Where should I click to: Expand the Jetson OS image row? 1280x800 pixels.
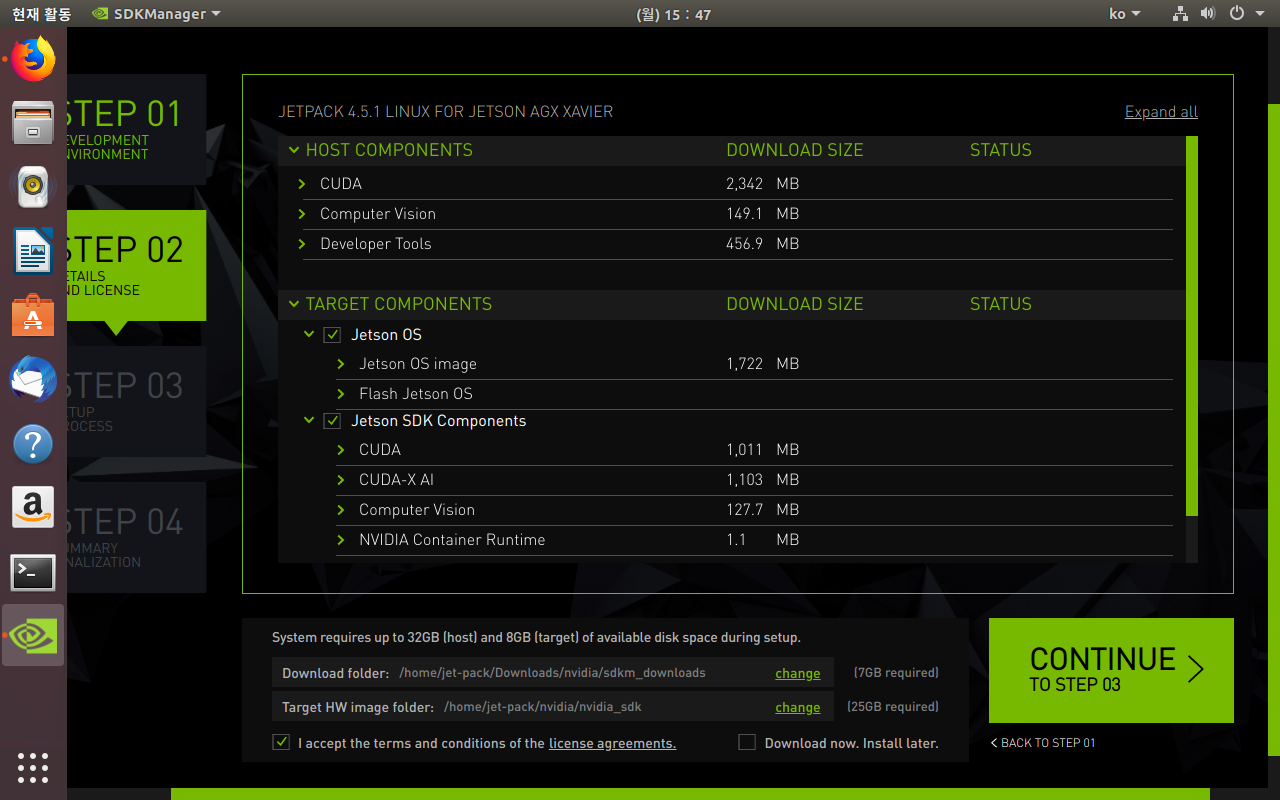coord(341,364)
